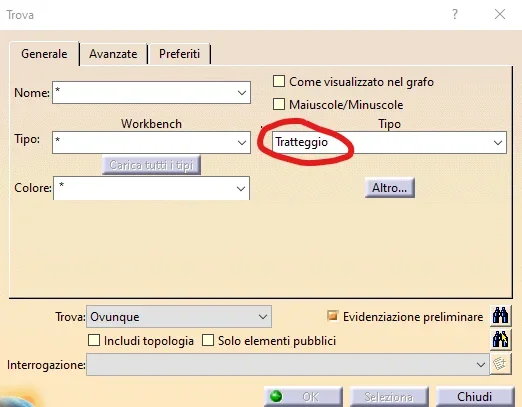Open the Colore dropdown list

(241, 188)
